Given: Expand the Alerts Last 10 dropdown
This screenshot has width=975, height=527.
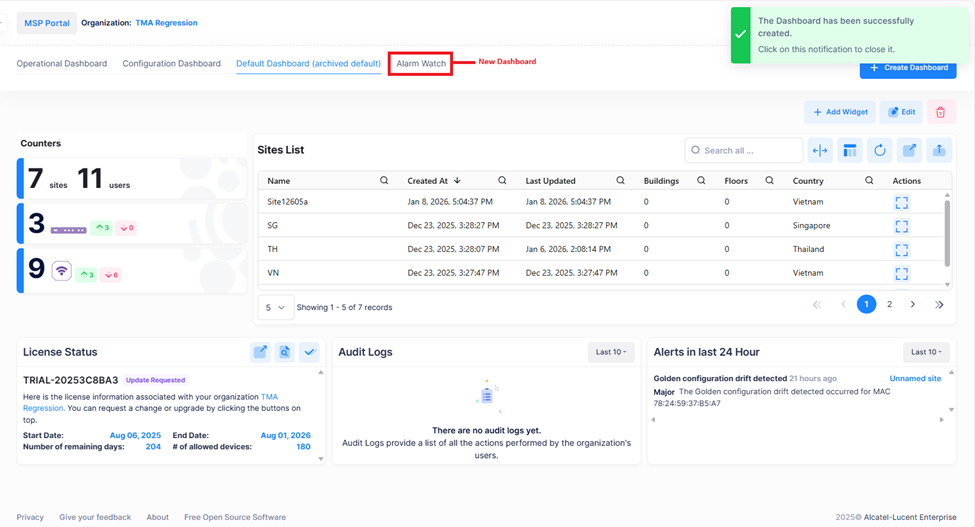Looking at the screenshot, I should [x=925, y=352].
